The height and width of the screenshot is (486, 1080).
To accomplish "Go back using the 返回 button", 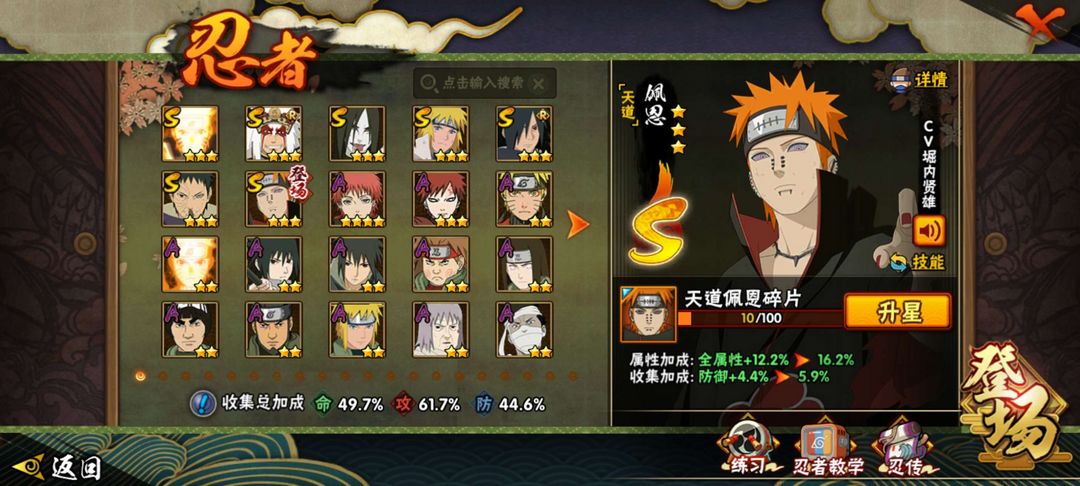I will (59, 468).
